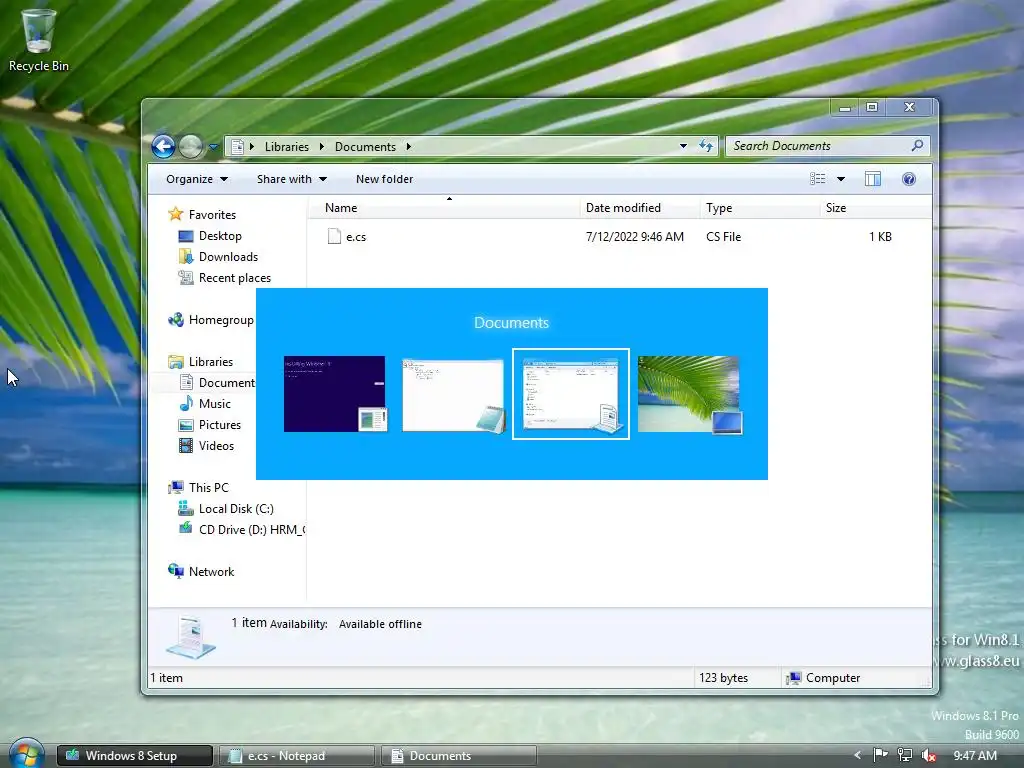Open the CD Drive (D:) entry
Image resolution: width=1024 pixels, height=768 pixels.
pos(251,530)
